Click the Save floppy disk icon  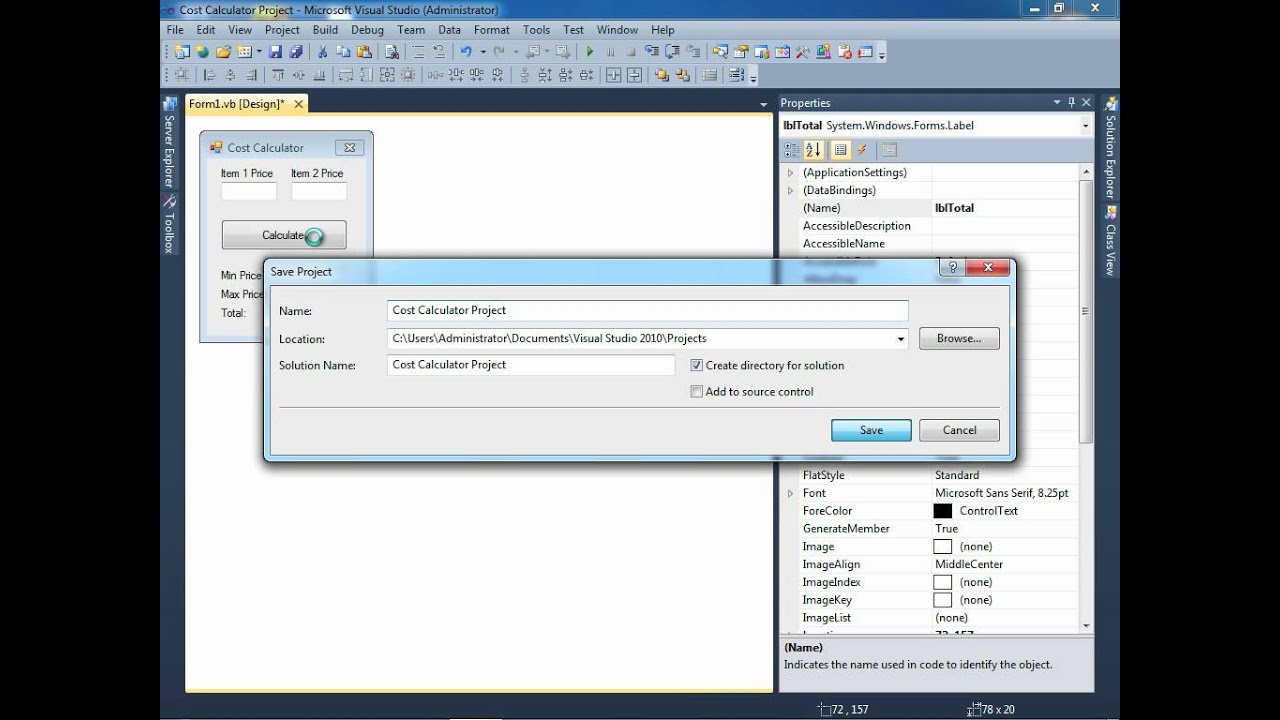click(276, 52)
